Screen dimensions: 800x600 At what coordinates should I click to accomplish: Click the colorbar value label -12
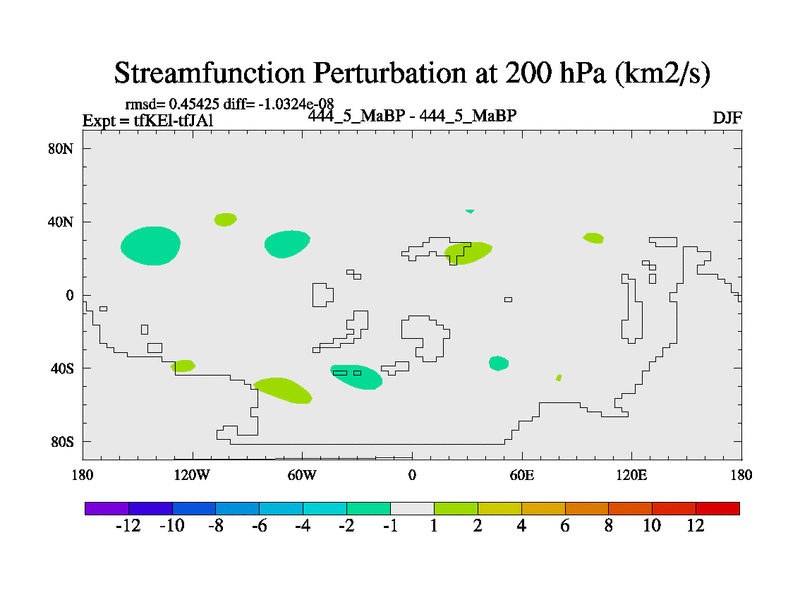(x=128, y=526)
